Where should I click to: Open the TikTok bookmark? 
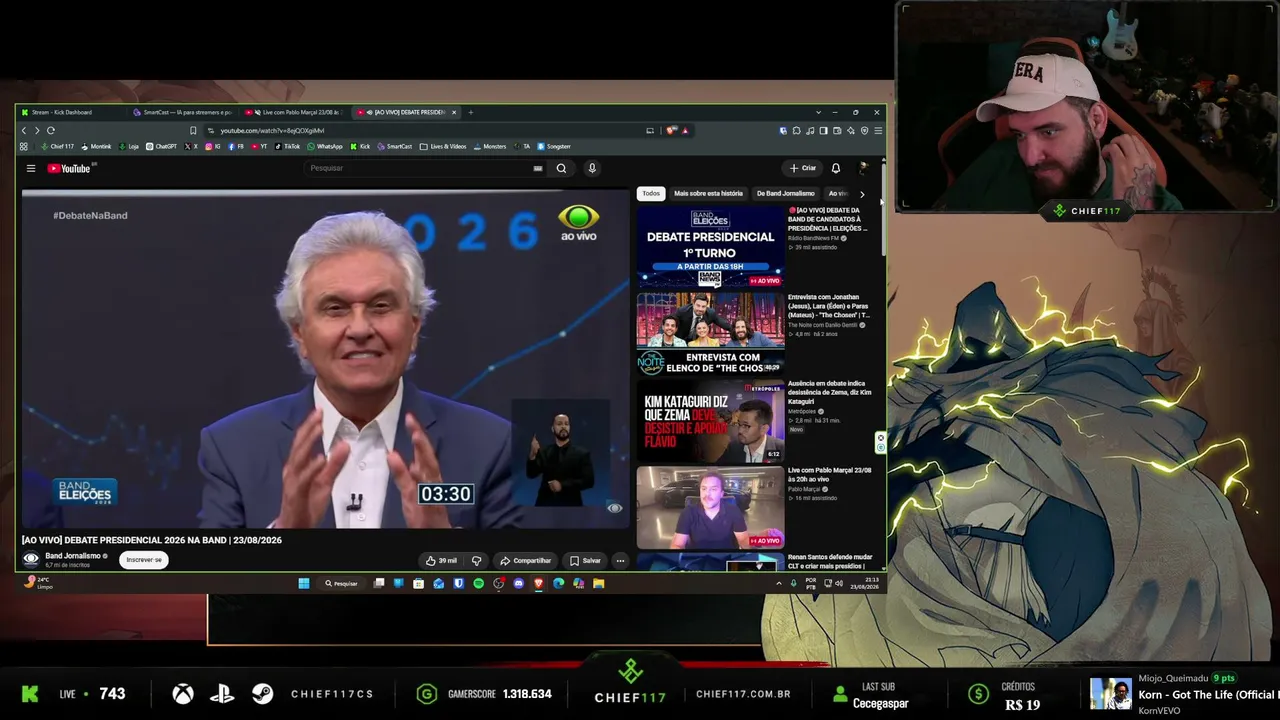[286, 147]
